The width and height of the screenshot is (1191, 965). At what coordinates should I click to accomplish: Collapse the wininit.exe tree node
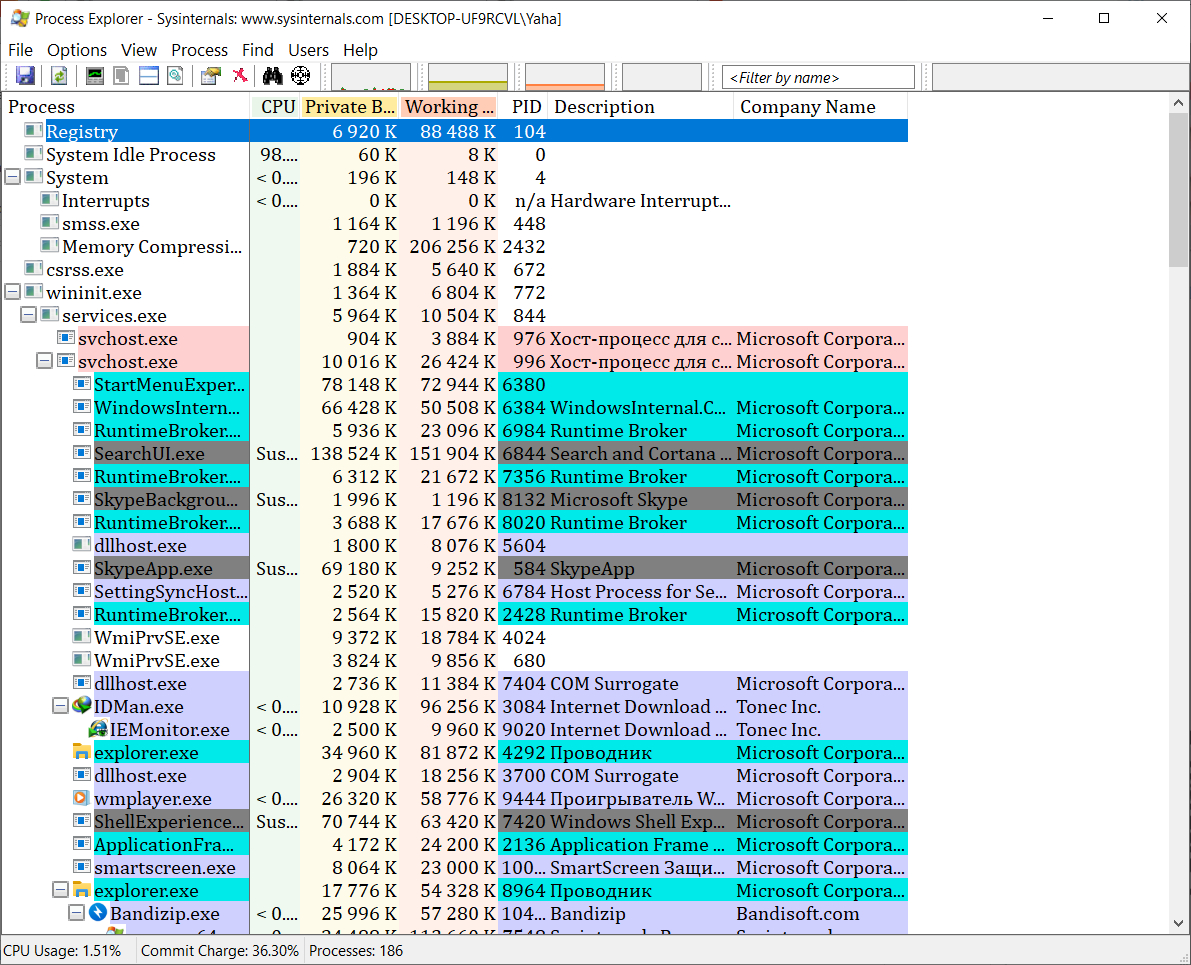(x=12, y=292)
